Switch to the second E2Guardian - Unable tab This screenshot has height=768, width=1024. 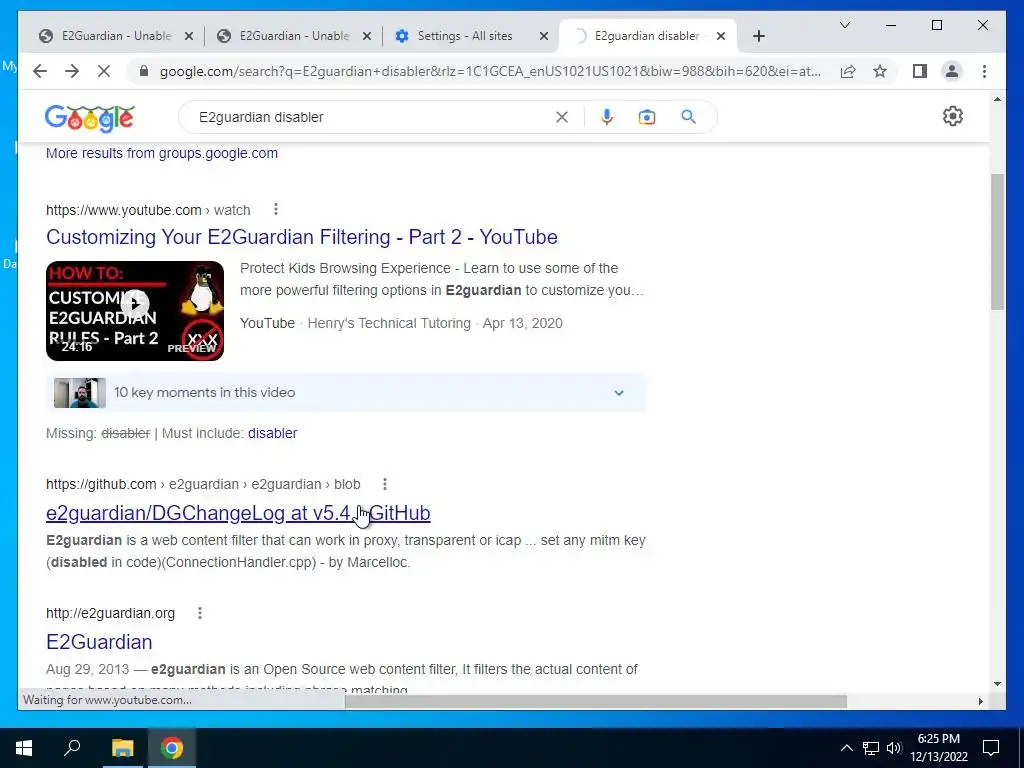point(294,36)
